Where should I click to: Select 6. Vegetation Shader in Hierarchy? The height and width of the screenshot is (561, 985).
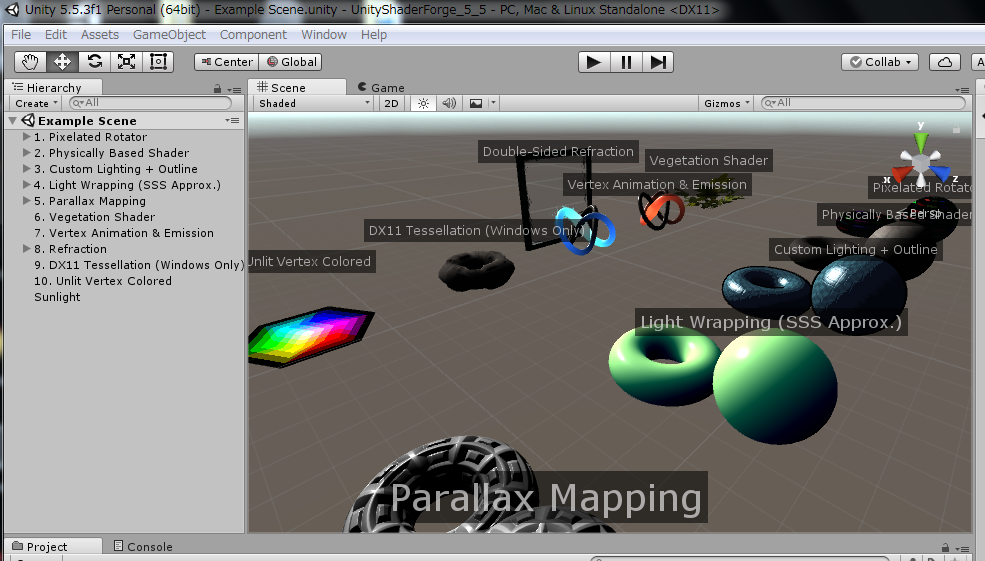[x=124, y=217]
